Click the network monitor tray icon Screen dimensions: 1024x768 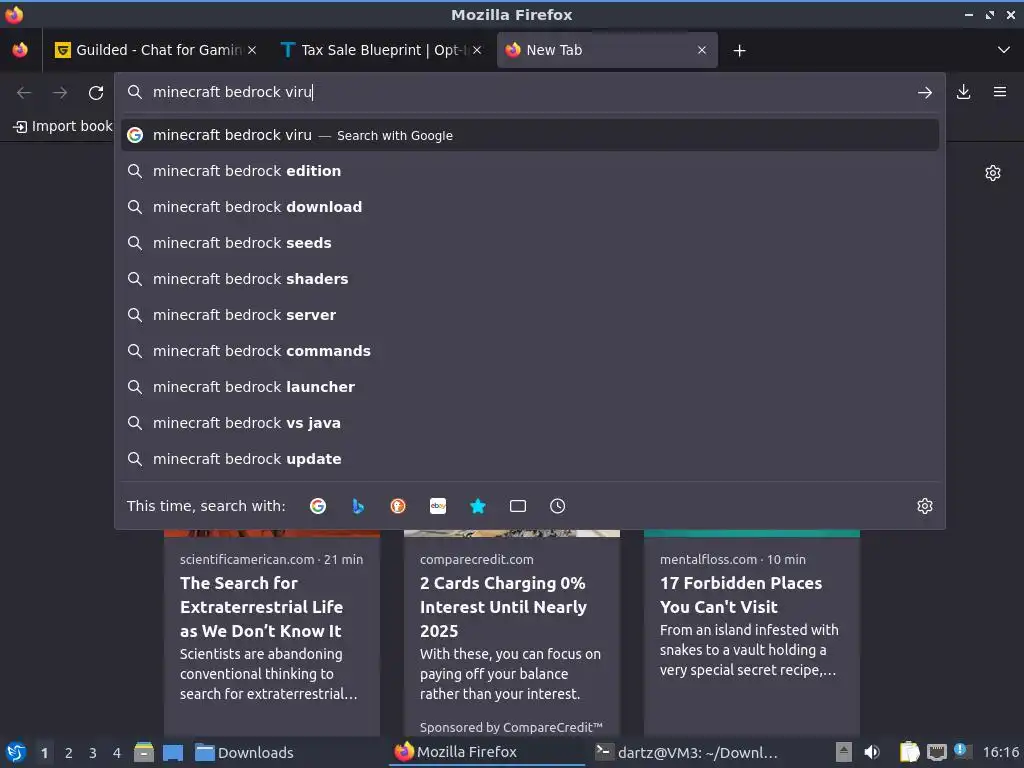pyautogui.click(x=936, y=752)
